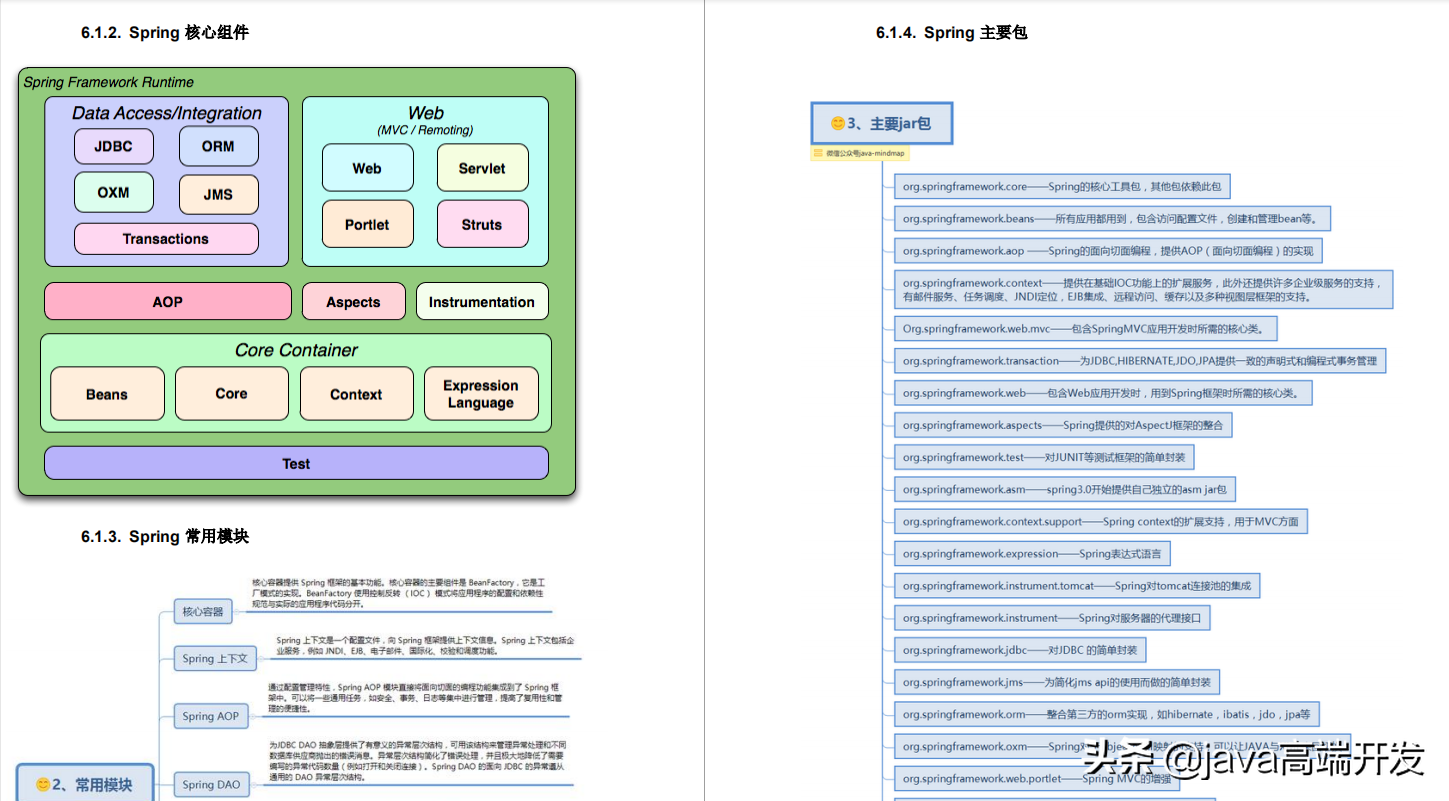The image size is (1449, 801).
Task: Click the JDBC box in the diagram
Action: pyautogui.click(x=113, y=146)
